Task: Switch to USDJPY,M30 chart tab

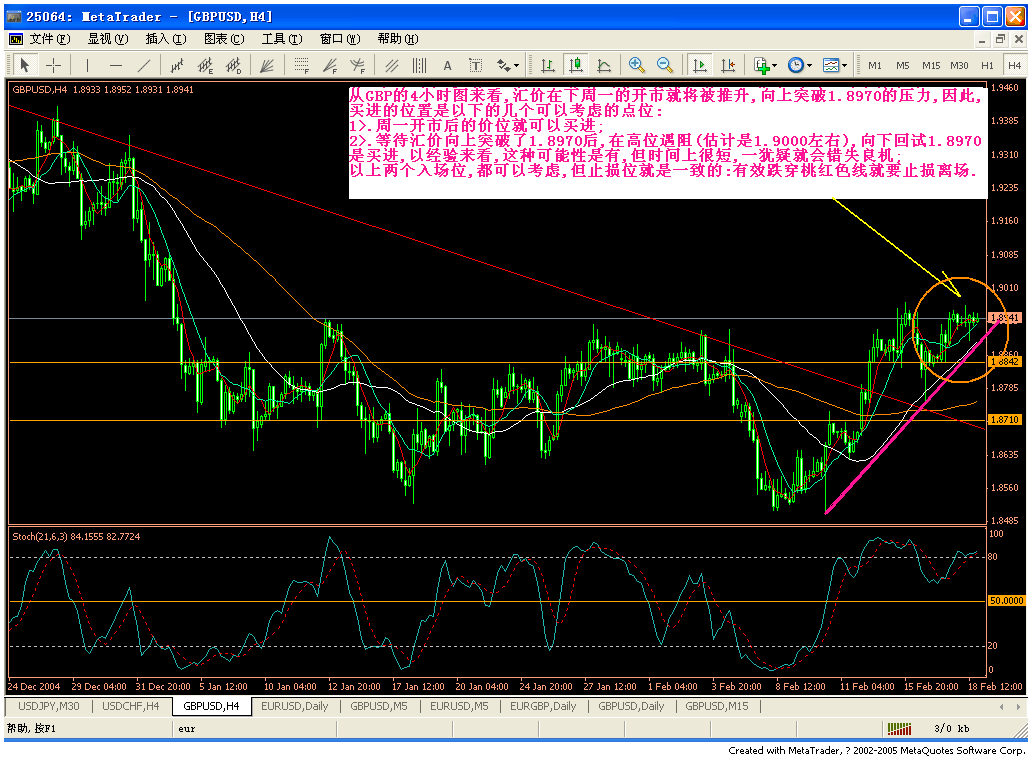Action: 49,706
